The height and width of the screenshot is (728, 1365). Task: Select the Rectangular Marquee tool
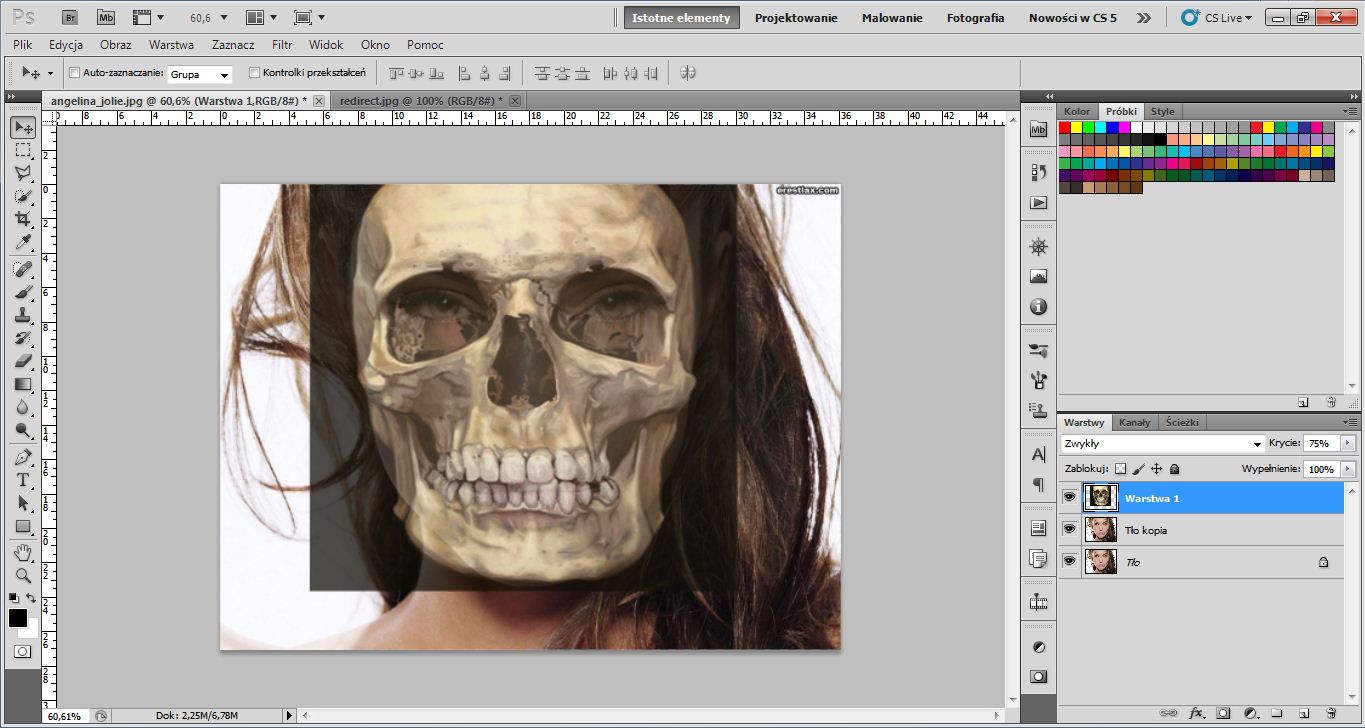click(x=22, y=150)
